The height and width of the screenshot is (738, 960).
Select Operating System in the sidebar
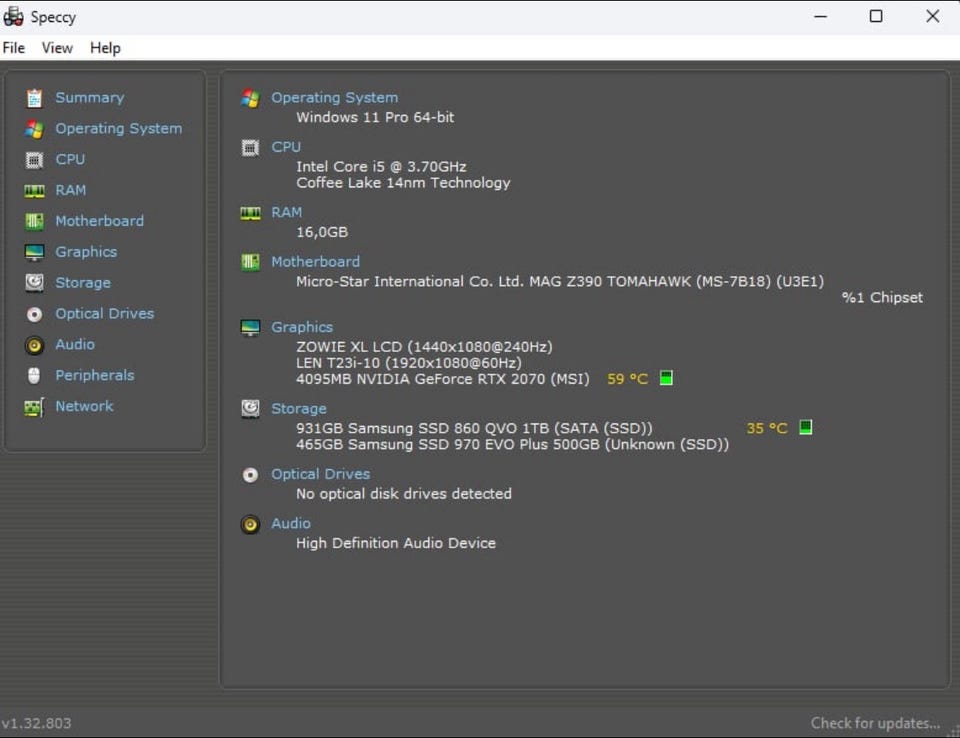tap(118, 129)
